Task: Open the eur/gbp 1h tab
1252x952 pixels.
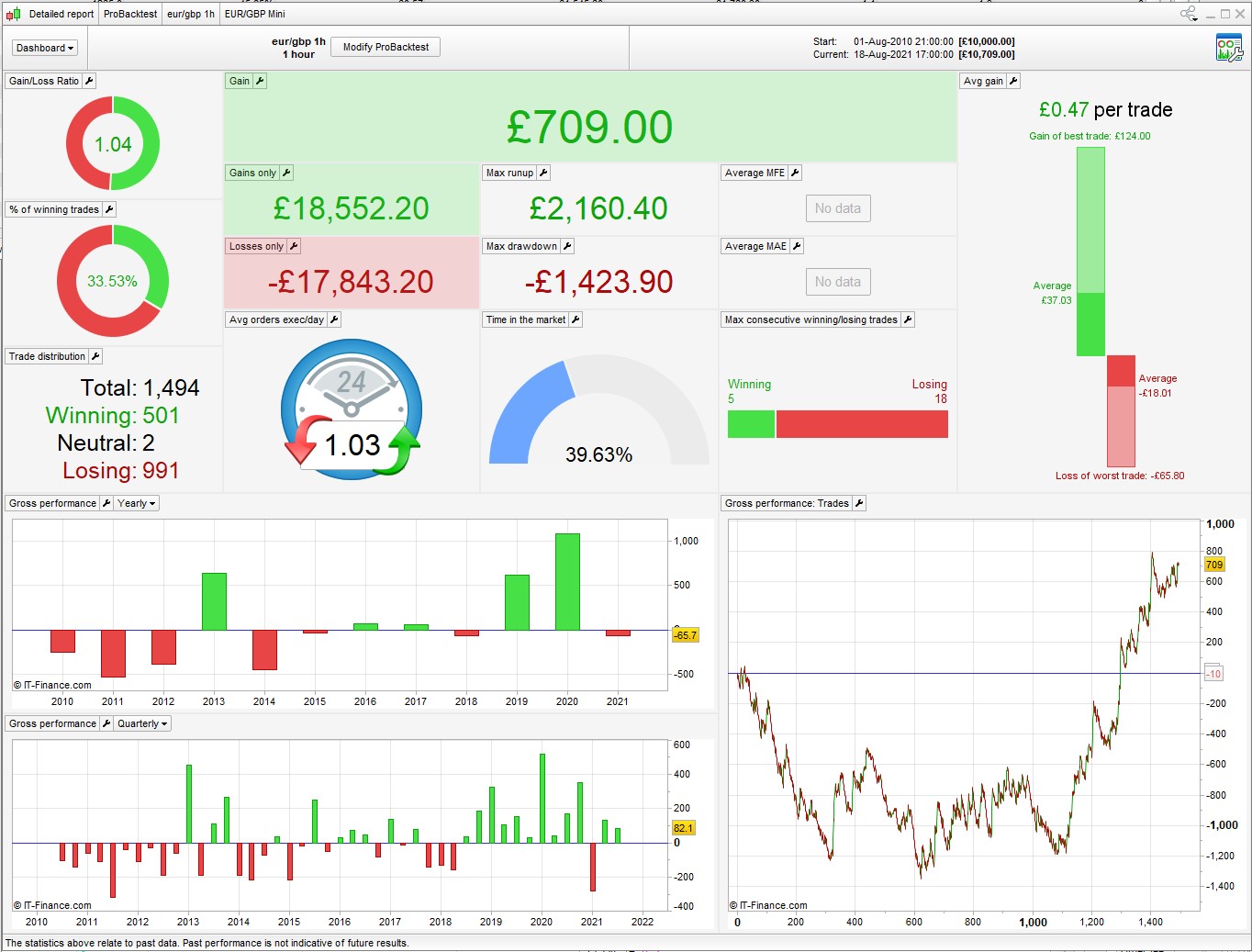Action: coord(191,14)
